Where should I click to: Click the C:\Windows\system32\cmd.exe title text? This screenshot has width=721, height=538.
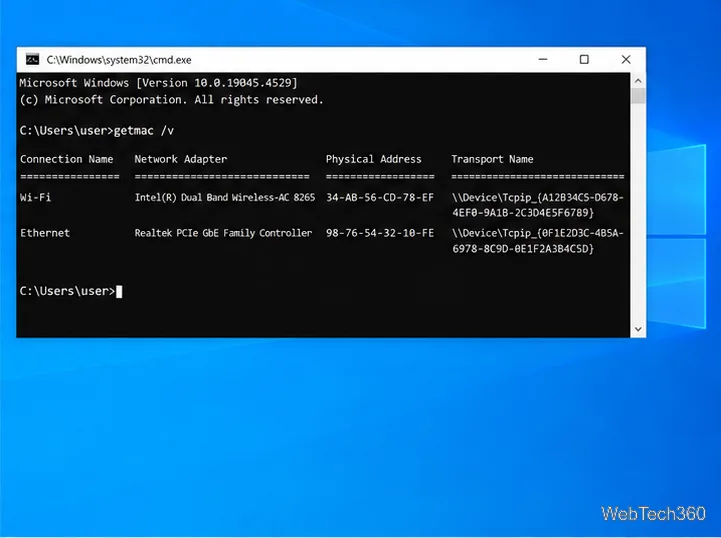pos(119,60)
